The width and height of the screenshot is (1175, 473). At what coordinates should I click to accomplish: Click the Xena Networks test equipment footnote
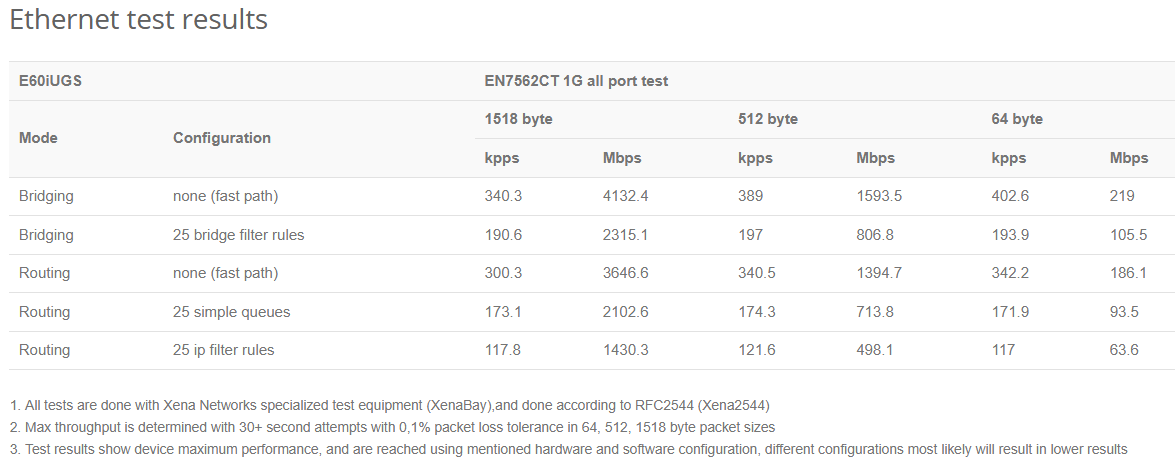point(390,405)
